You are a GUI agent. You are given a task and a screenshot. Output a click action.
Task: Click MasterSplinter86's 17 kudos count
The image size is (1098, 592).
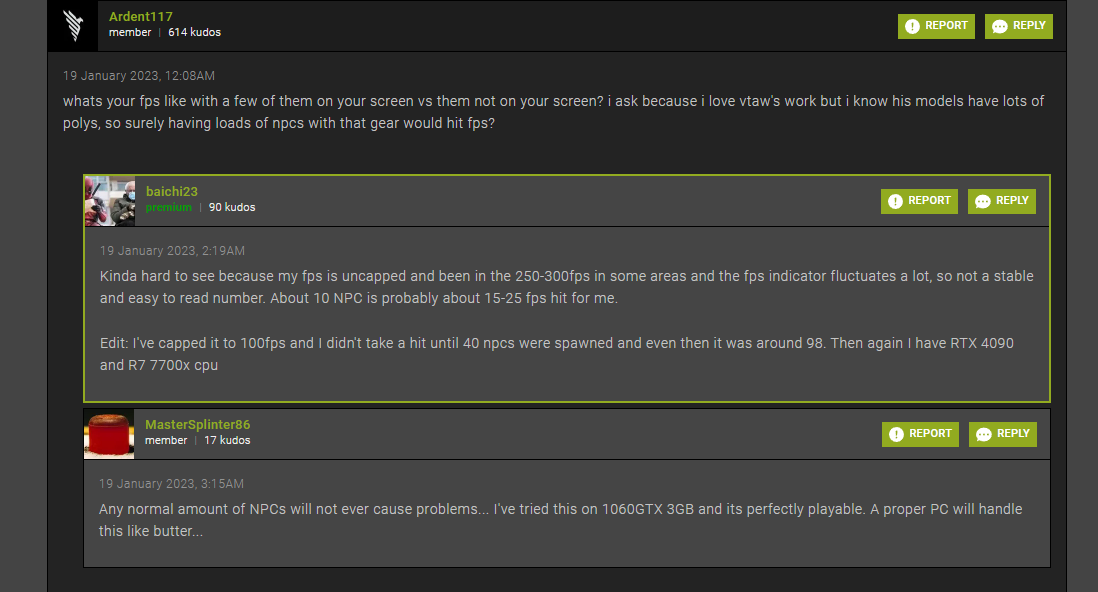(x=228, y=441)
